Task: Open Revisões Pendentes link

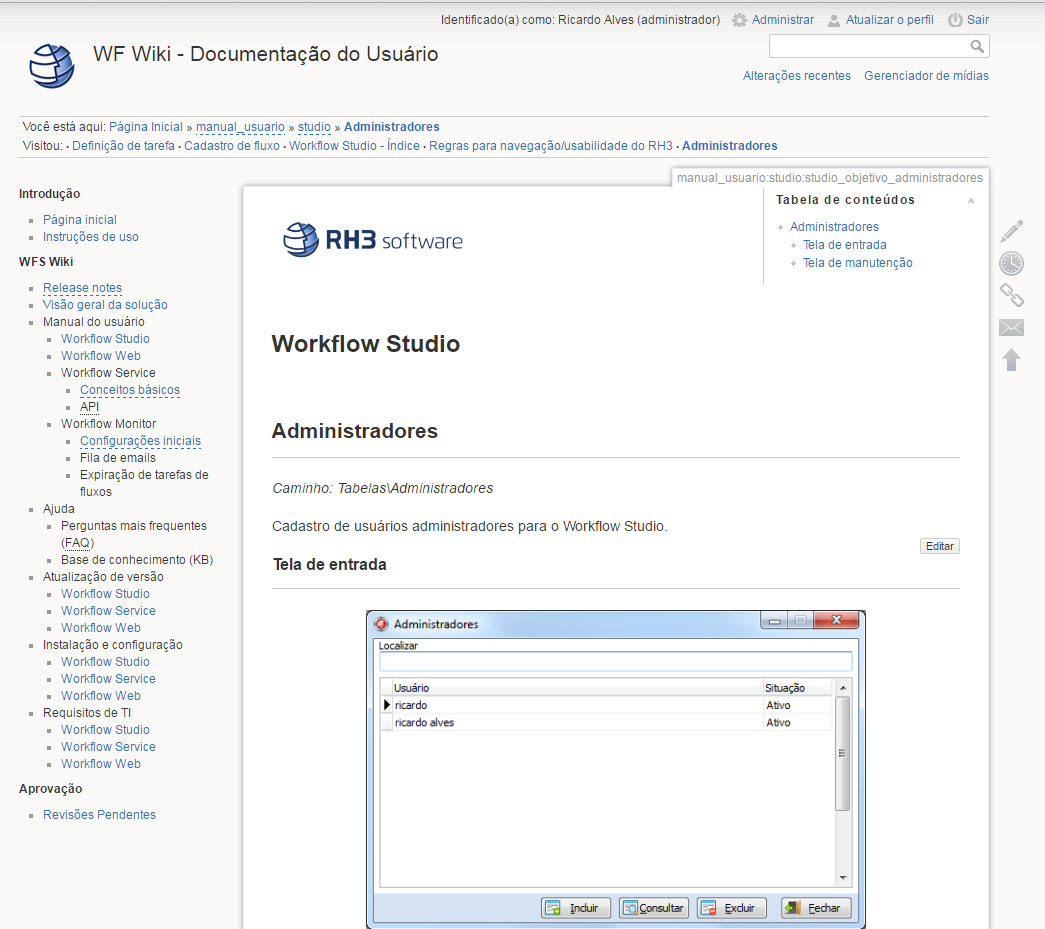Action: point(99,815)
